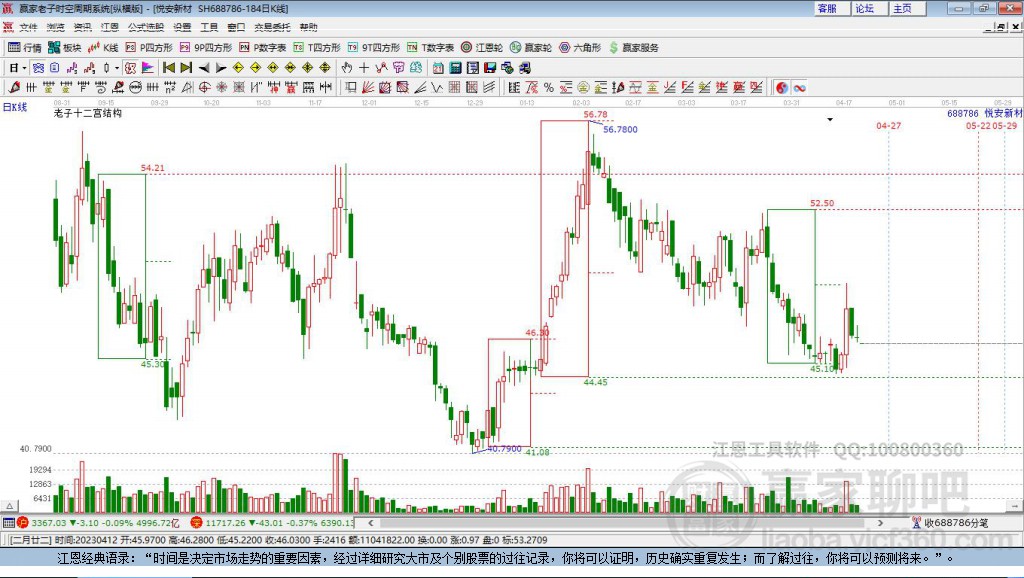Open the 六角形 hexagon tool
1024x578 pixels.
[580, 48]
